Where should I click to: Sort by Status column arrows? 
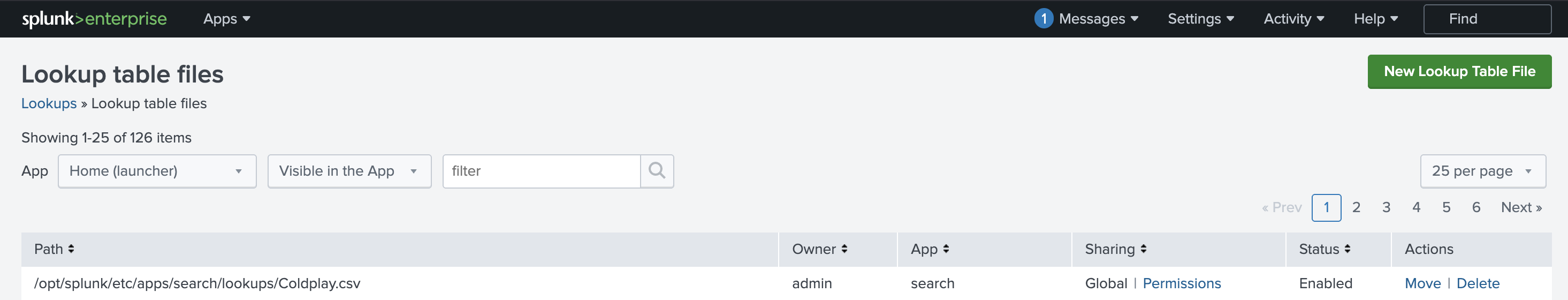coord(1348,249)
